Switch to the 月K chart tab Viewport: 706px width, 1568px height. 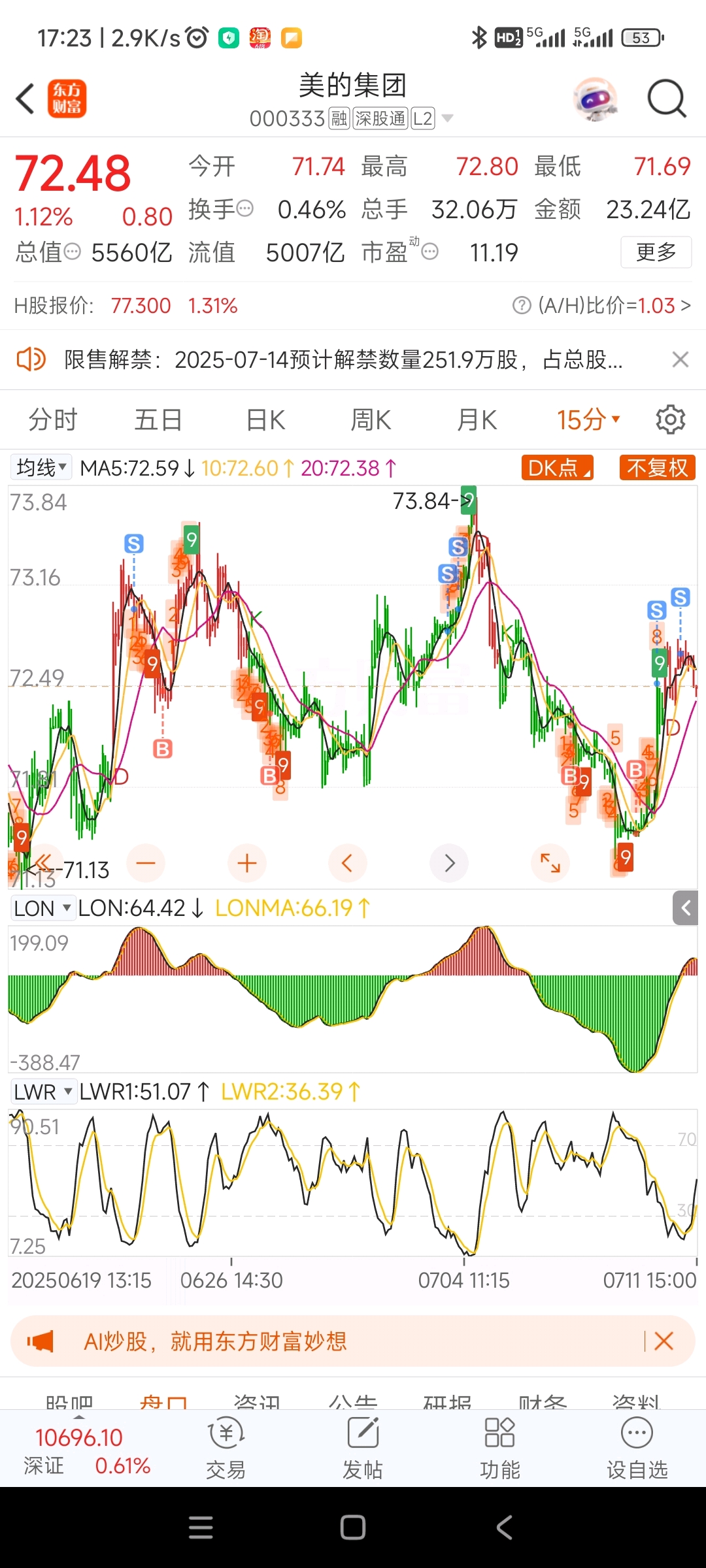(x=477, y=419)
